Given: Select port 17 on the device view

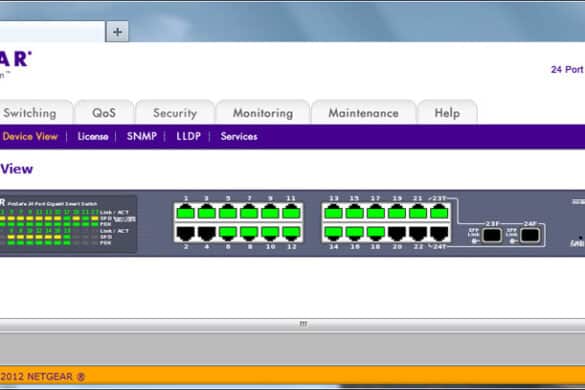Looking at the screenshot, I should coord(376,212).
